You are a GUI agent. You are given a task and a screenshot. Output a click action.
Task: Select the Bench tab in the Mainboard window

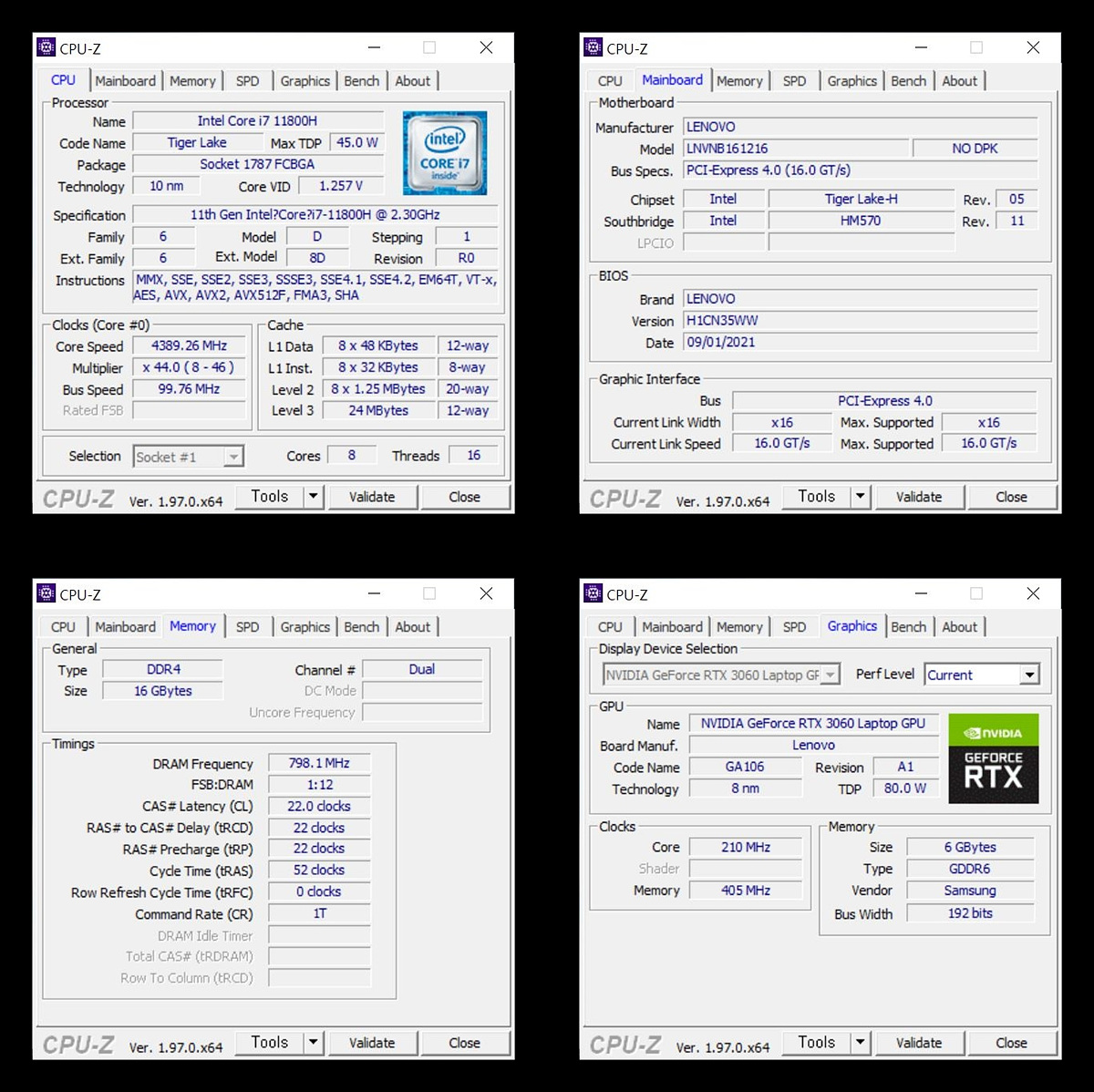(x=908, y=81)
